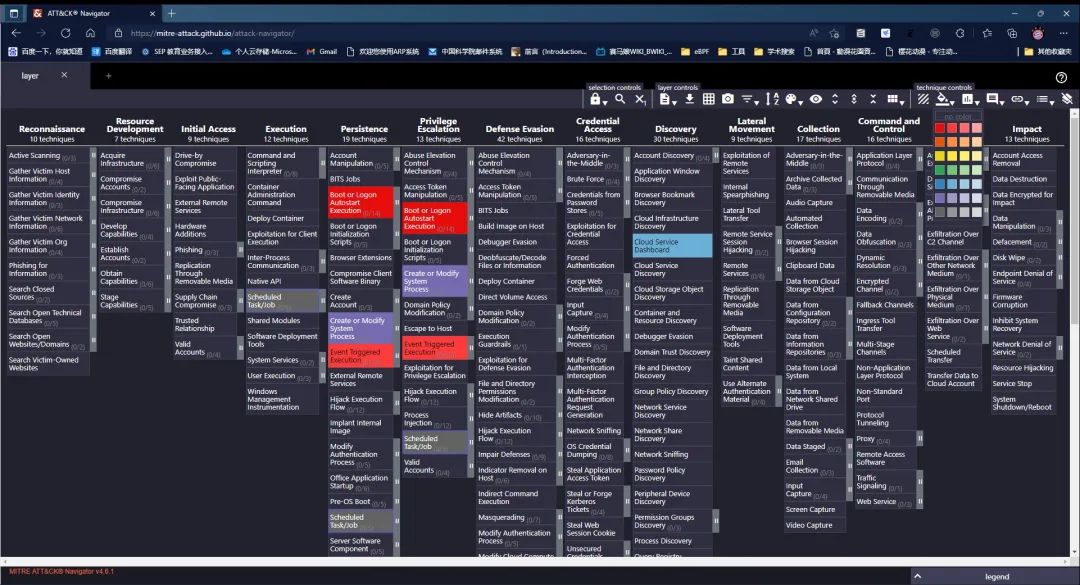Click the Impact tactic header
Image resolution: width=1080 pixels, height=585 pixels.
(1026, 129)
